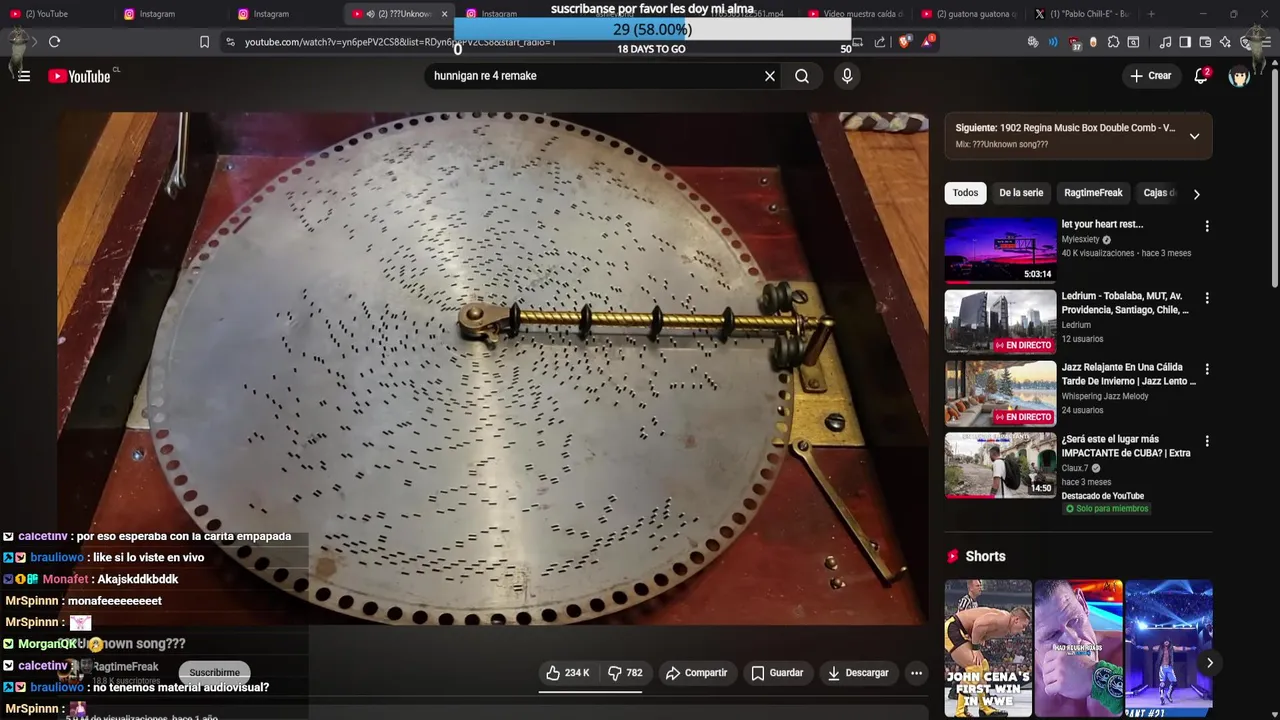Show more filter chips with the arrow
The image size is (1280, 720).
1196,194
